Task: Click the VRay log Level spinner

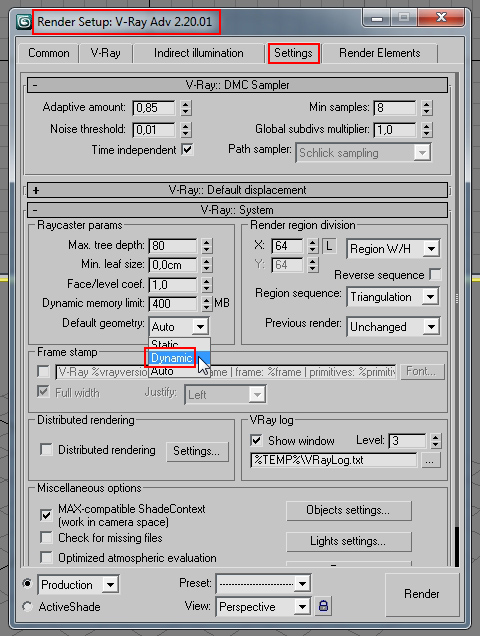Action: pos(435,441)
